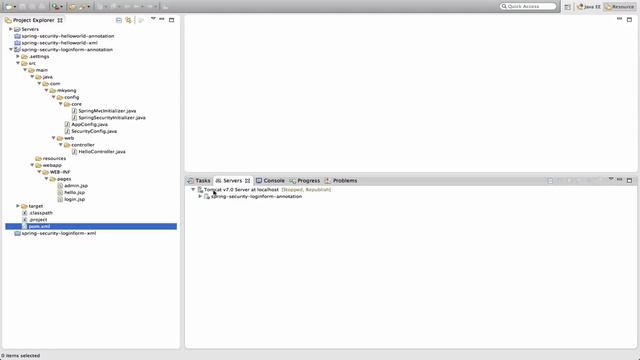This screenshot has width=640, height=360.
Task: Close the Project Explorer tab with its X
Action: [60, 20]
